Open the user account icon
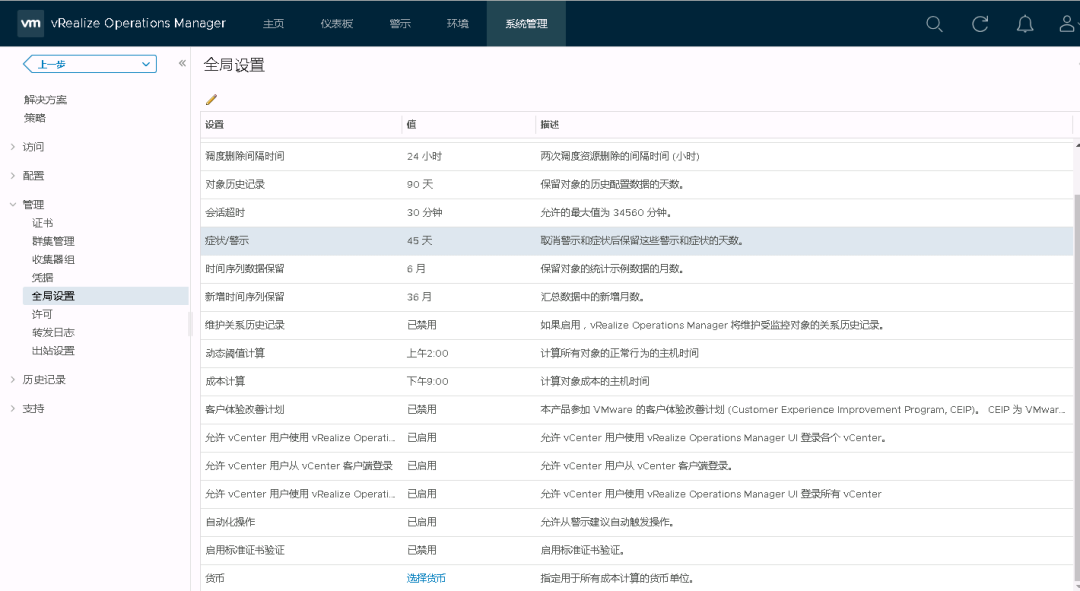 pos(1067,24)
